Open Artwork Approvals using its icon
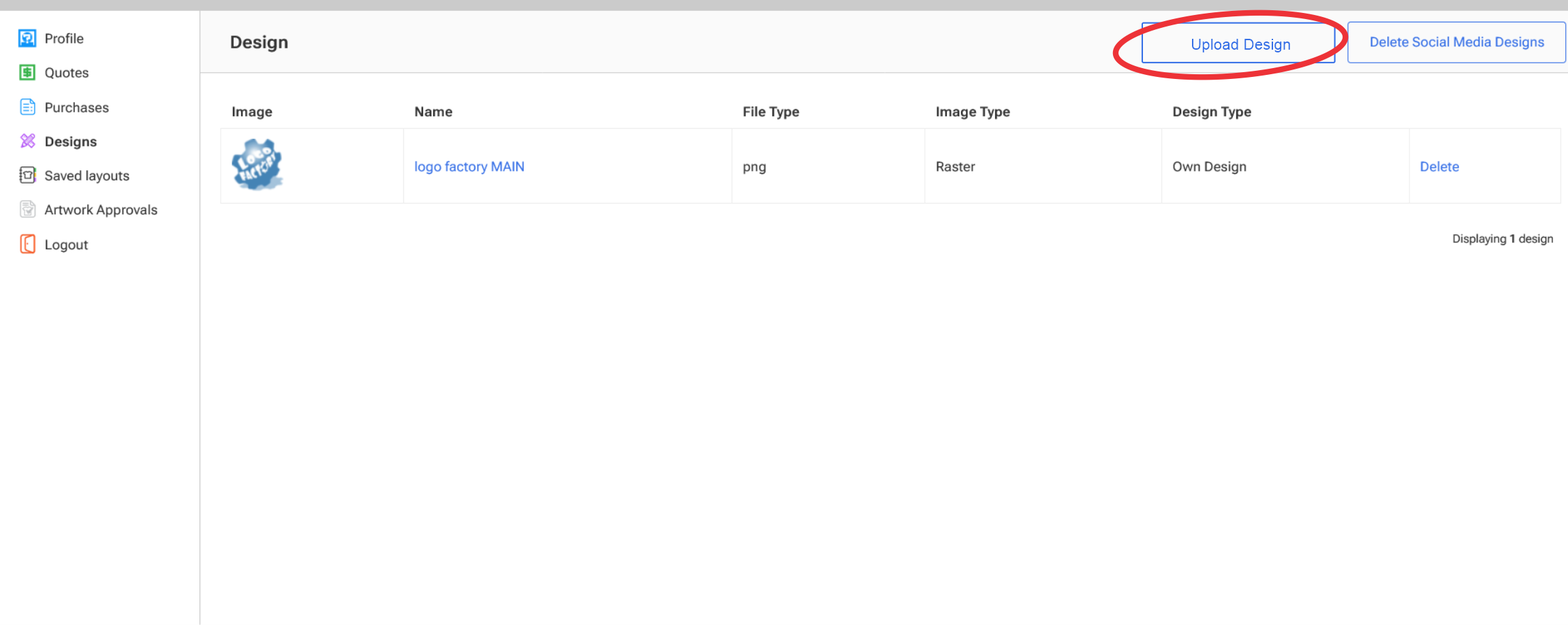The height and width of the screenshot is (625, 1568). click(x=27, y=210)
